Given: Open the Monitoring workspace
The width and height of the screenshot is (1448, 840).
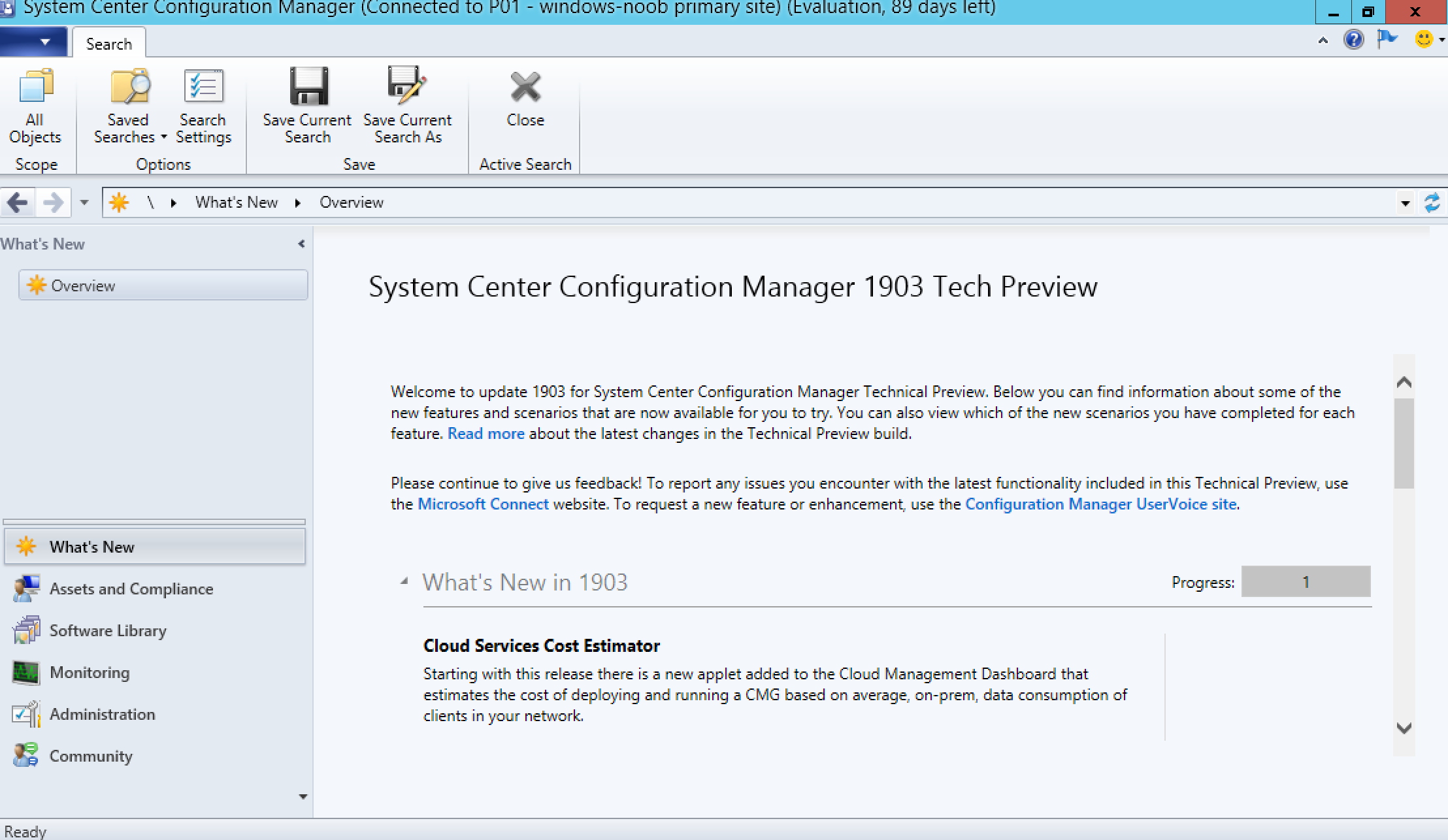Looking at the screenshot, I should click(155, 672).
